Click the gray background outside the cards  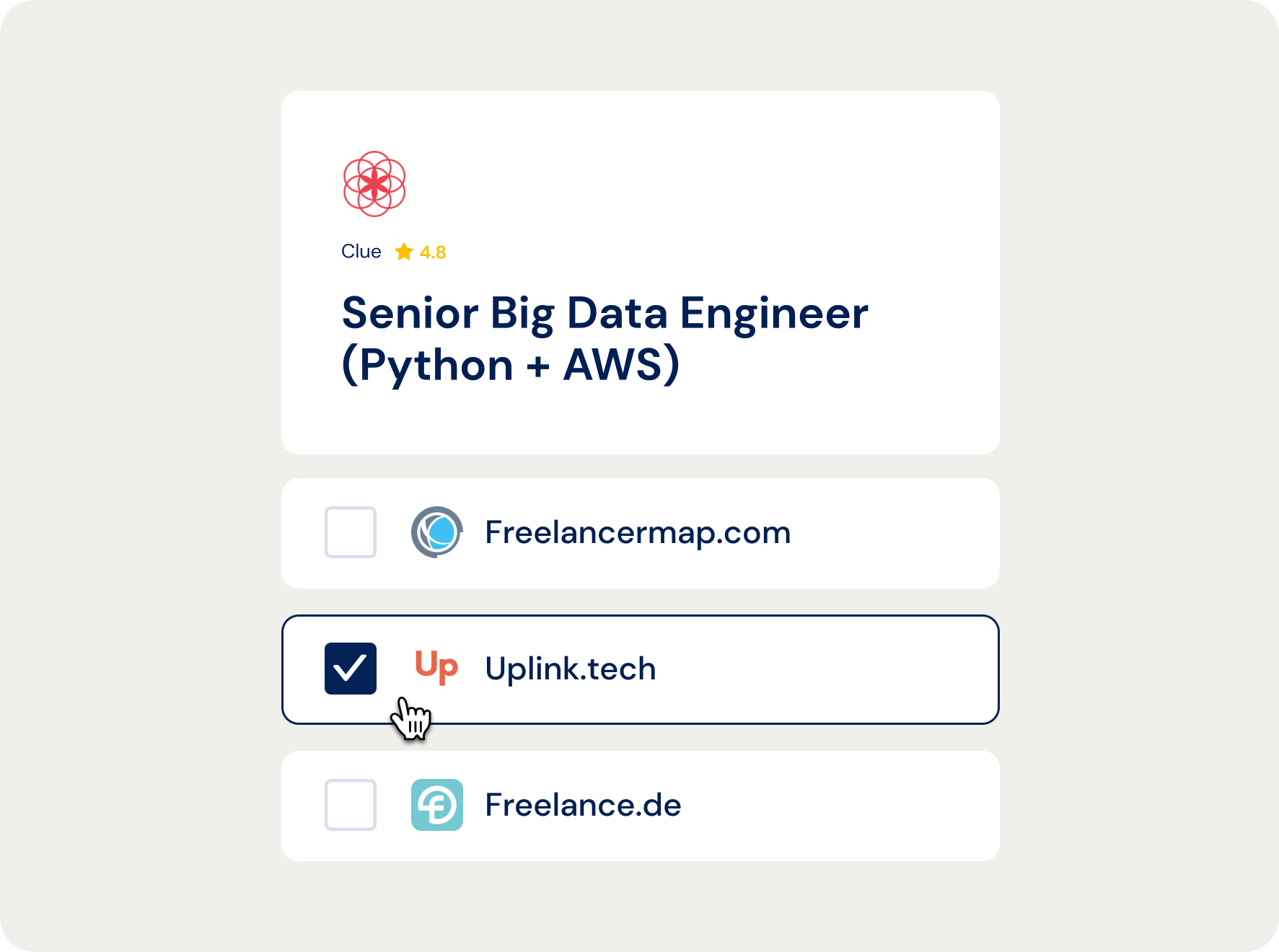tap(137, 476)
